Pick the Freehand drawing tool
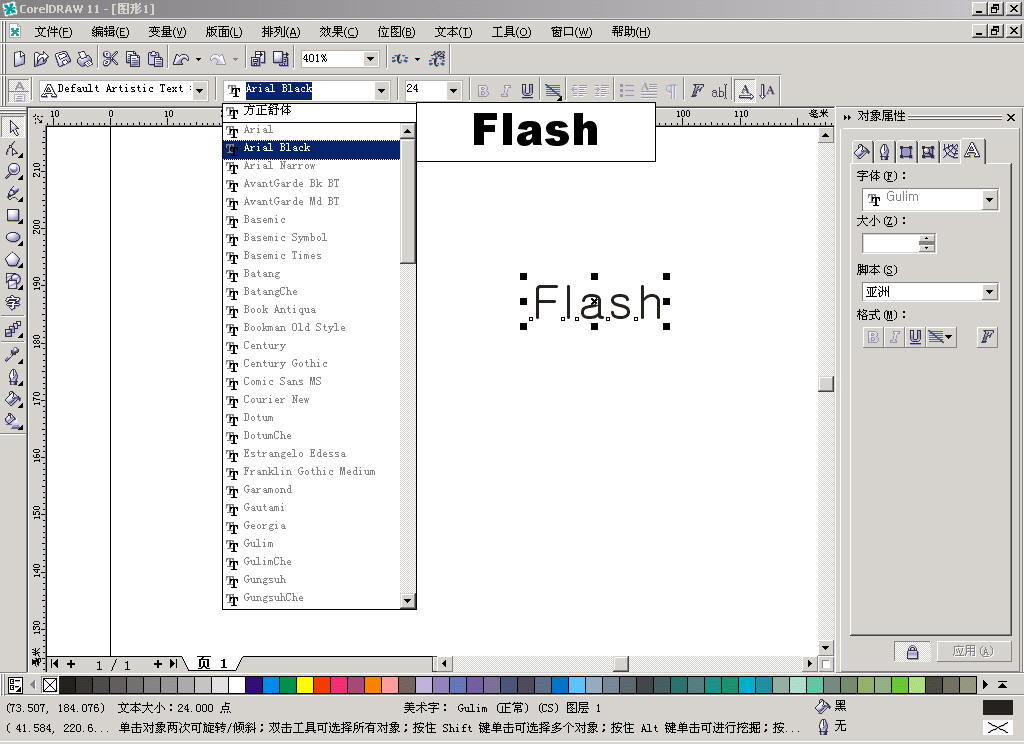The height and width of the screenshot is (744, 1024). 14,194
